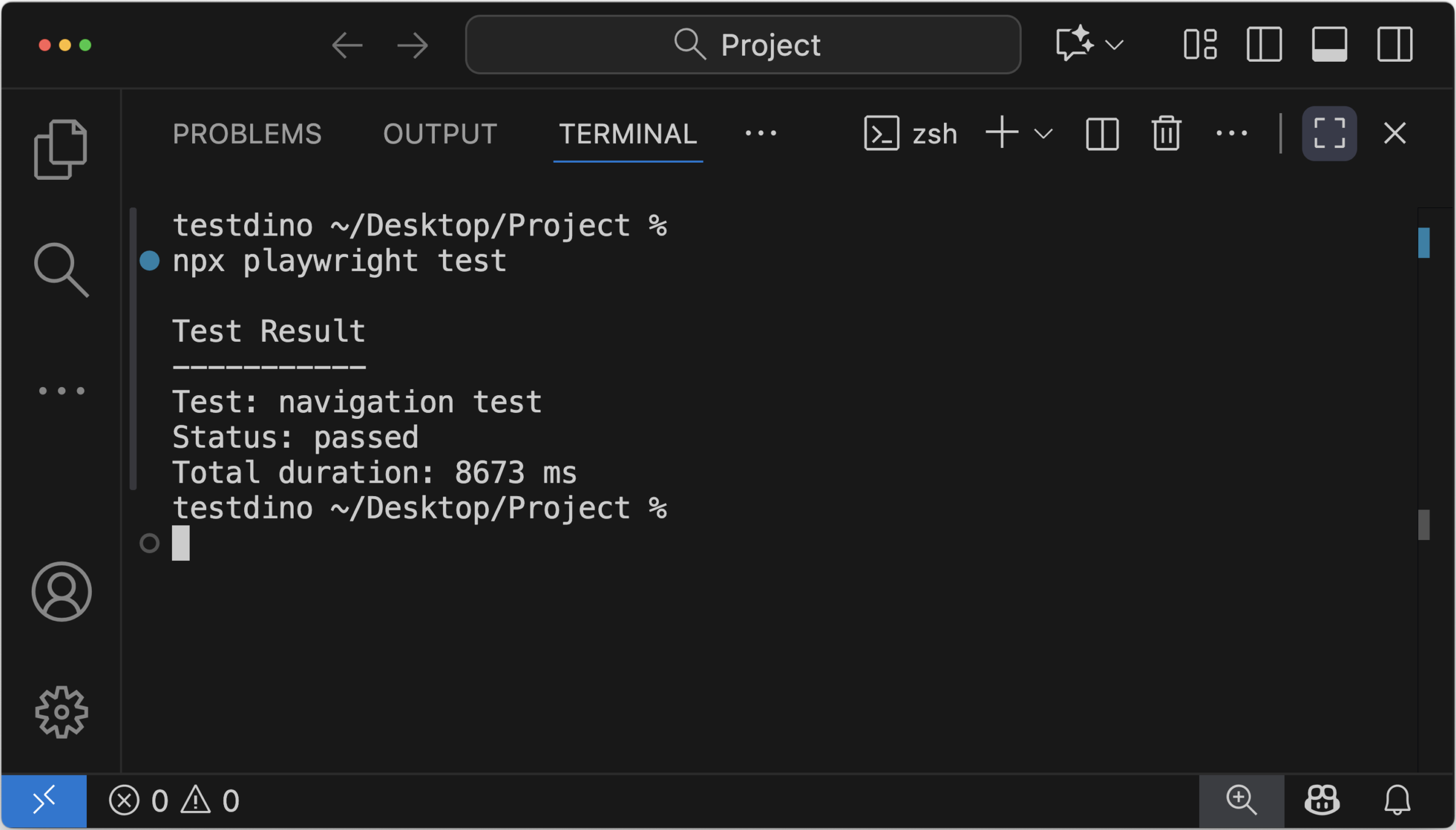Kill the terminal using the trash icon
Image resolution: width=1456 pixels, height=830 pixels.
[x=1165, y=133]
